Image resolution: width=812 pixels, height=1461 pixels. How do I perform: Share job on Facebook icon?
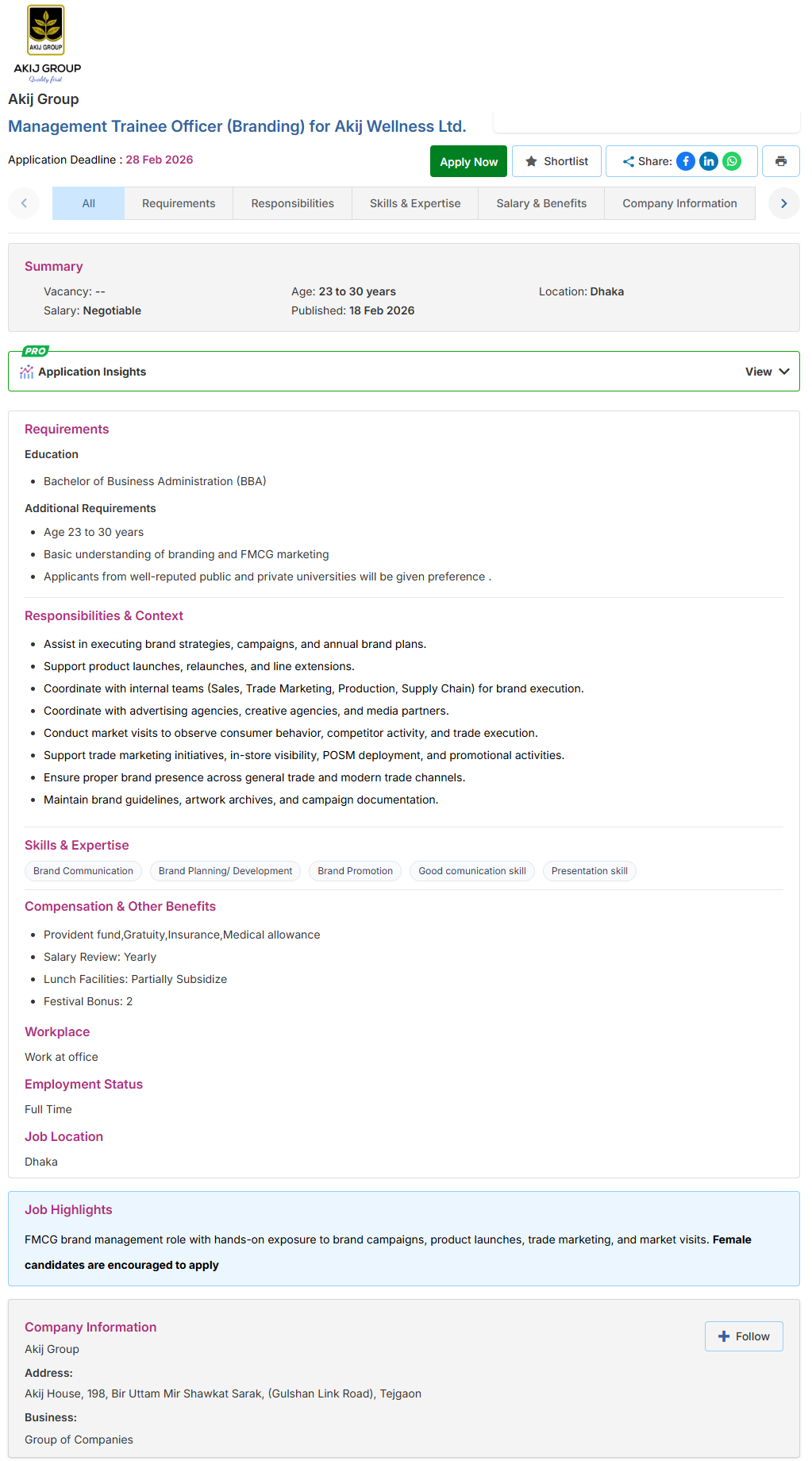click(x=686, y=161)
